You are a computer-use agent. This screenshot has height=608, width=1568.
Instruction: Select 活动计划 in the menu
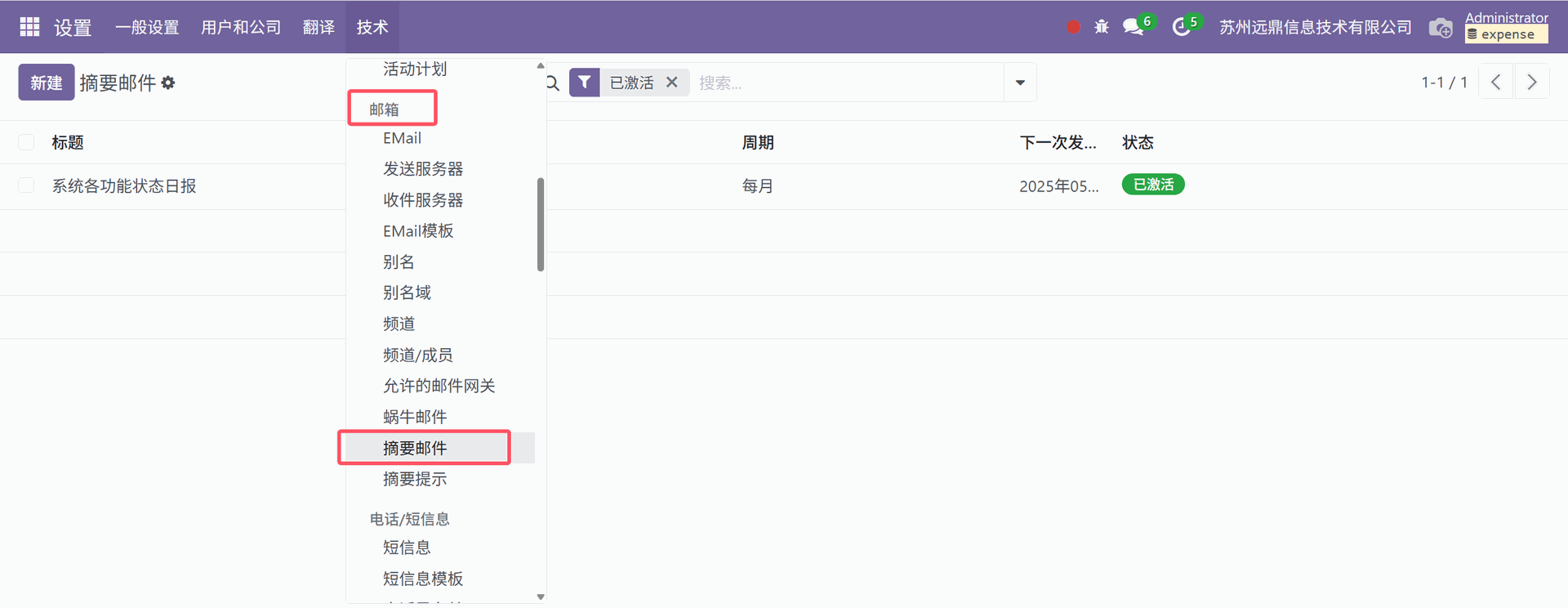415,69
